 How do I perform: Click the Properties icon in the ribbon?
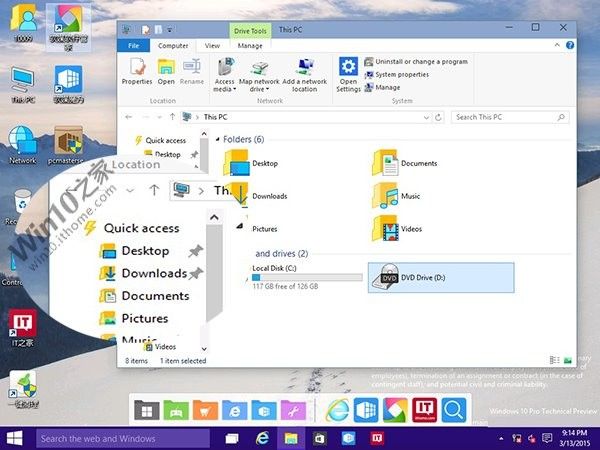[137, 71]
